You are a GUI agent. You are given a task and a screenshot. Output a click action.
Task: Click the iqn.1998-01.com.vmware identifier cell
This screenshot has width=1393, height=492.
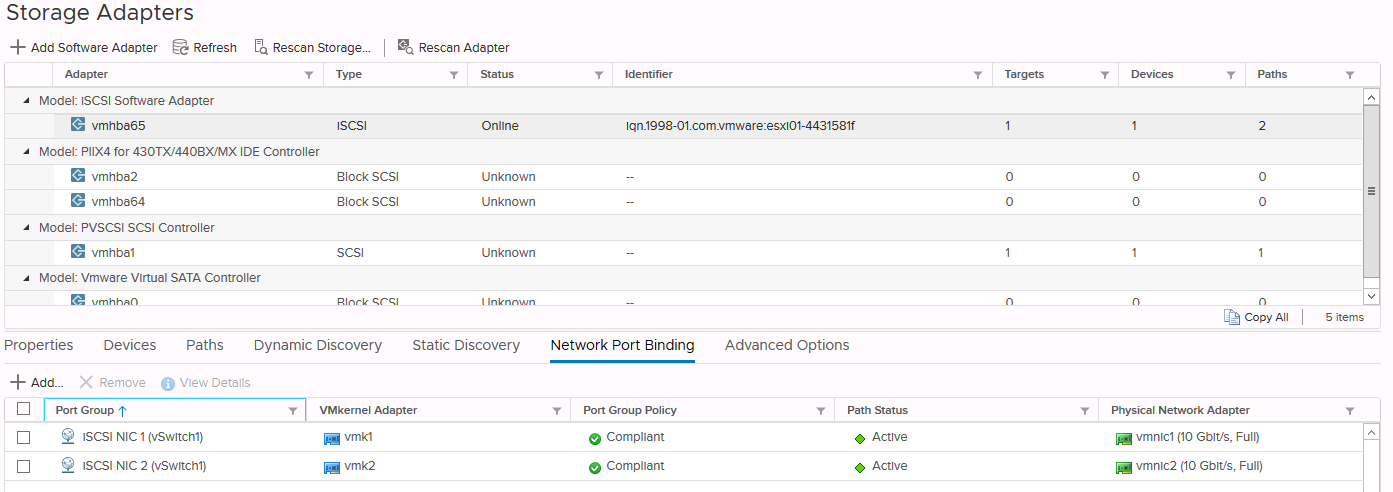(x=740, y=126)
